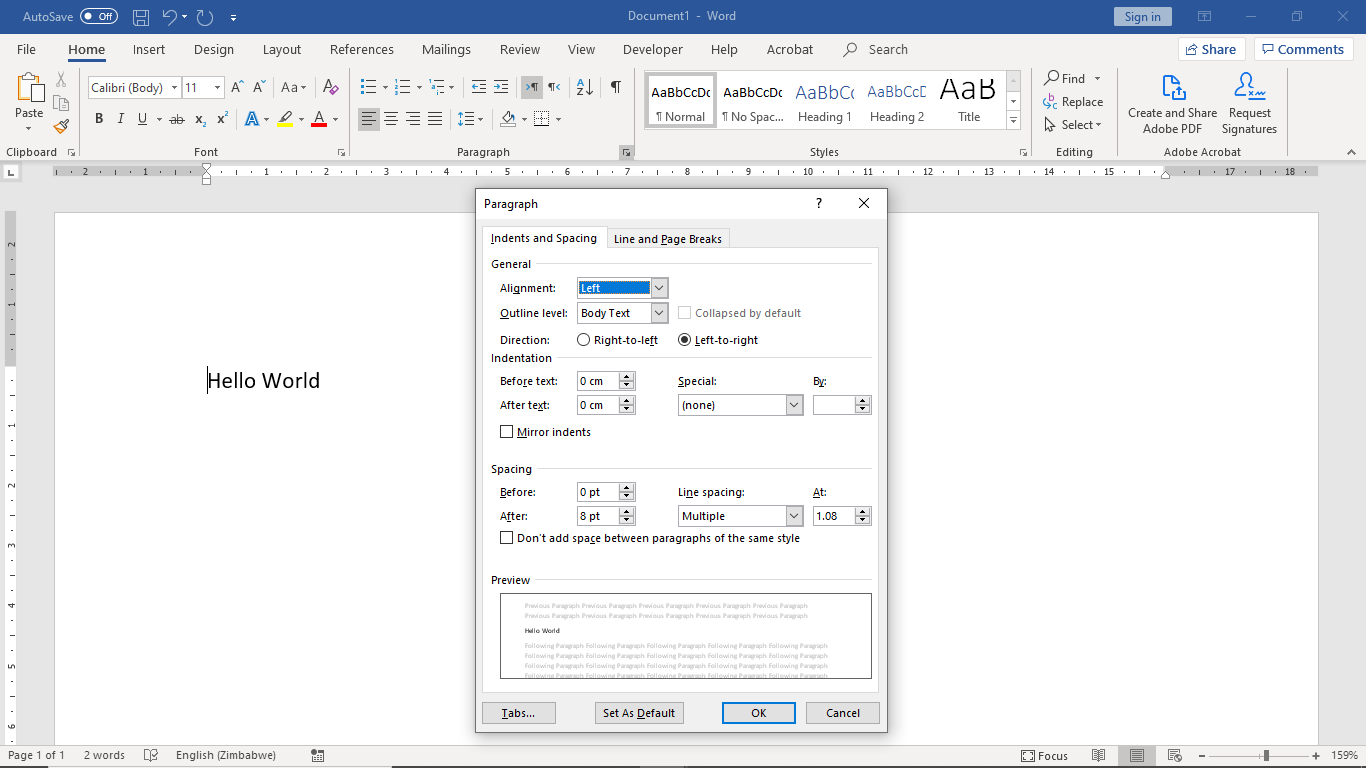Open the Tabs... button
Viewport: 1366px width, 768px height.
click(x=518, y=713)
